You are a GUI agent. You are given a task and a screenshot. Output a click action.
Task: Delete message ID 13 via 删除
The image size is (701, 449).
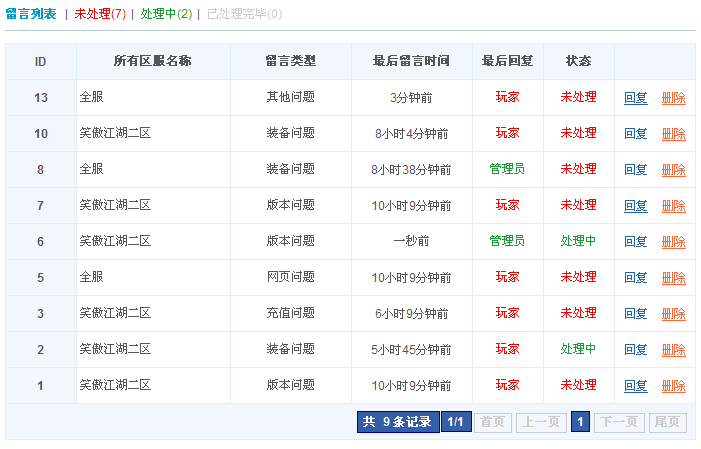[x=673, y=98]
